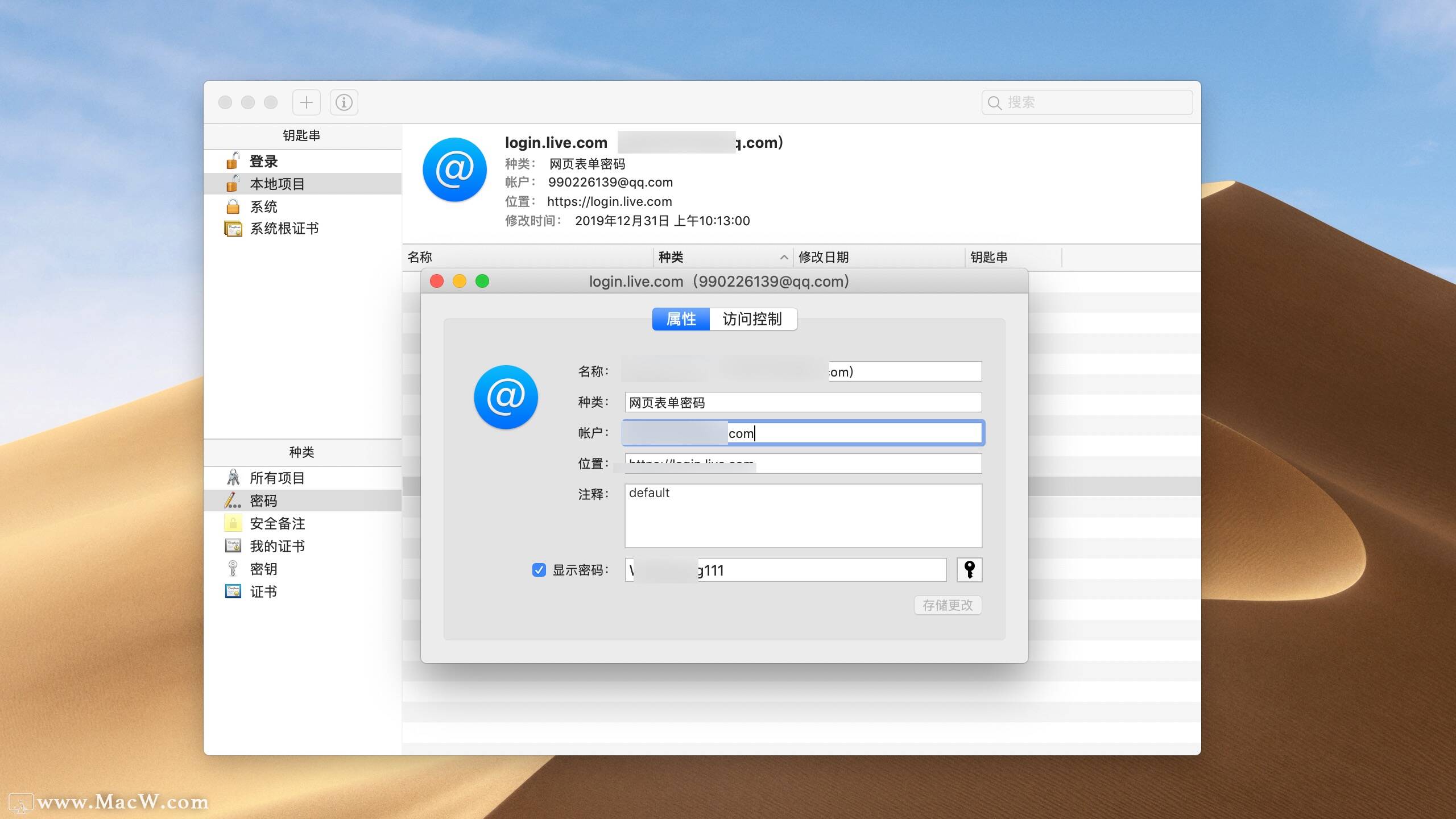Click inside the 注释 text area
This screenshot has height=819, width=1456.
click(x=803, y=515)
